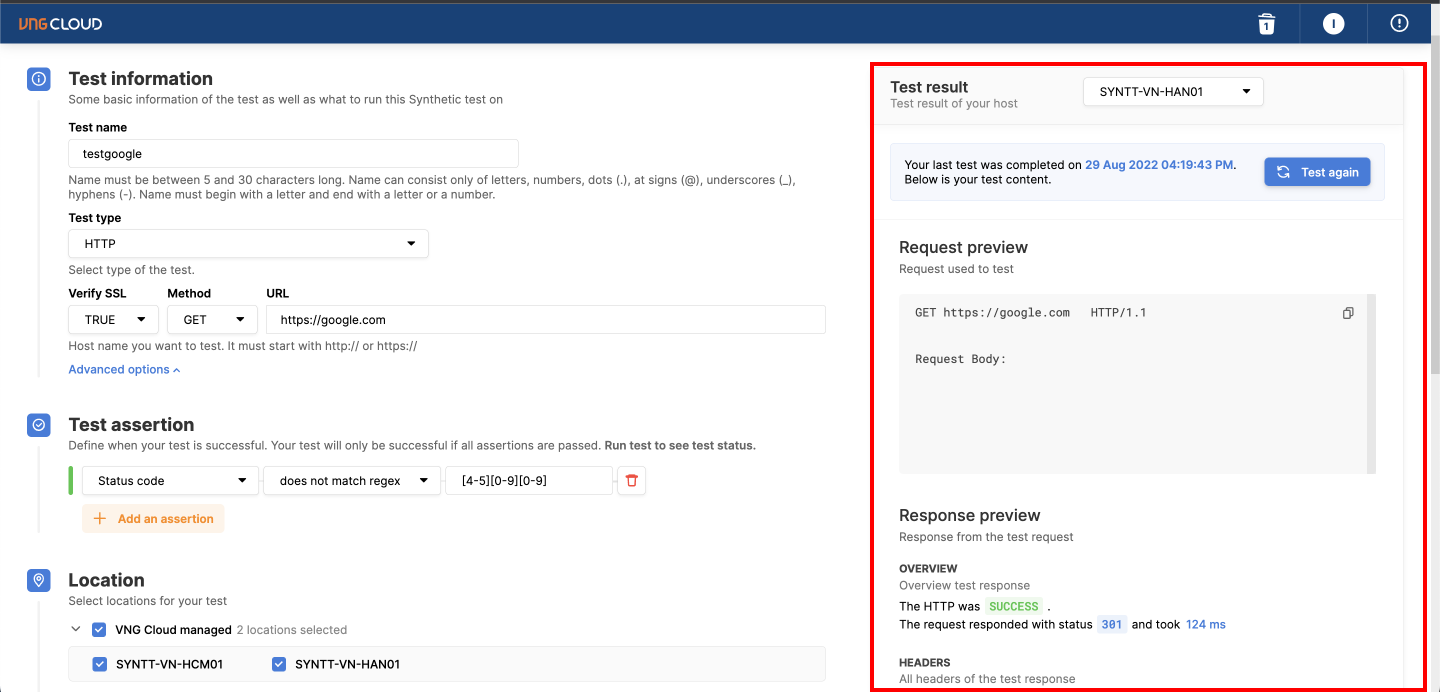
Task: Open the Verify SSL dropdown
Action: pos(114,320)
